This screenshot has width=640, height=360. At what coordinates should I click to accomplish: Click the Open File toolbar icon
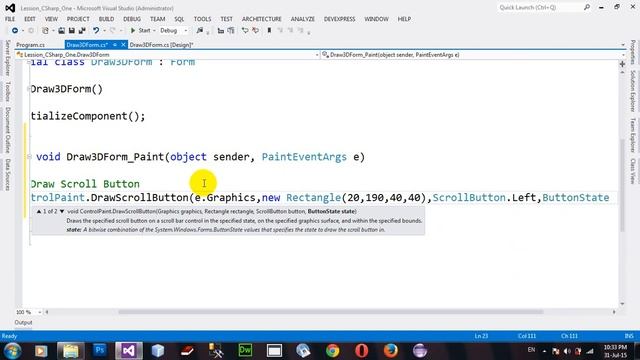61,31
